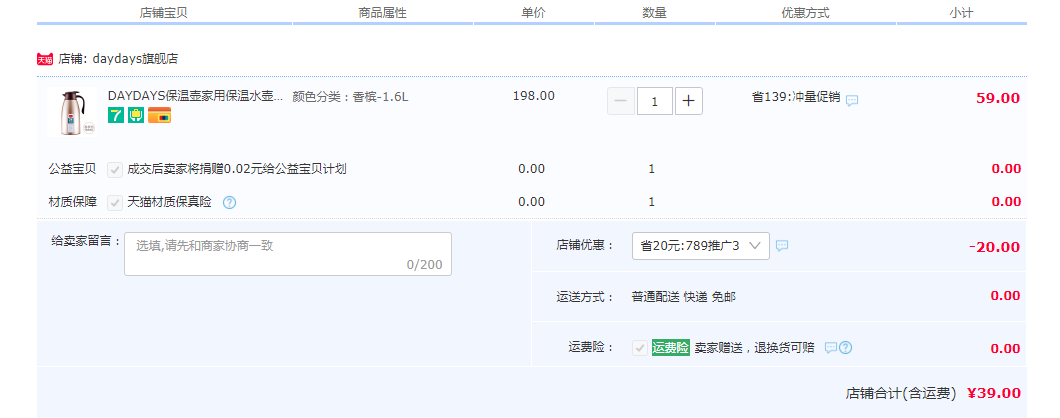Toggle the 运费险 checkbox
The height and width of the screenshot is (418, 1060).
point(640,348)
